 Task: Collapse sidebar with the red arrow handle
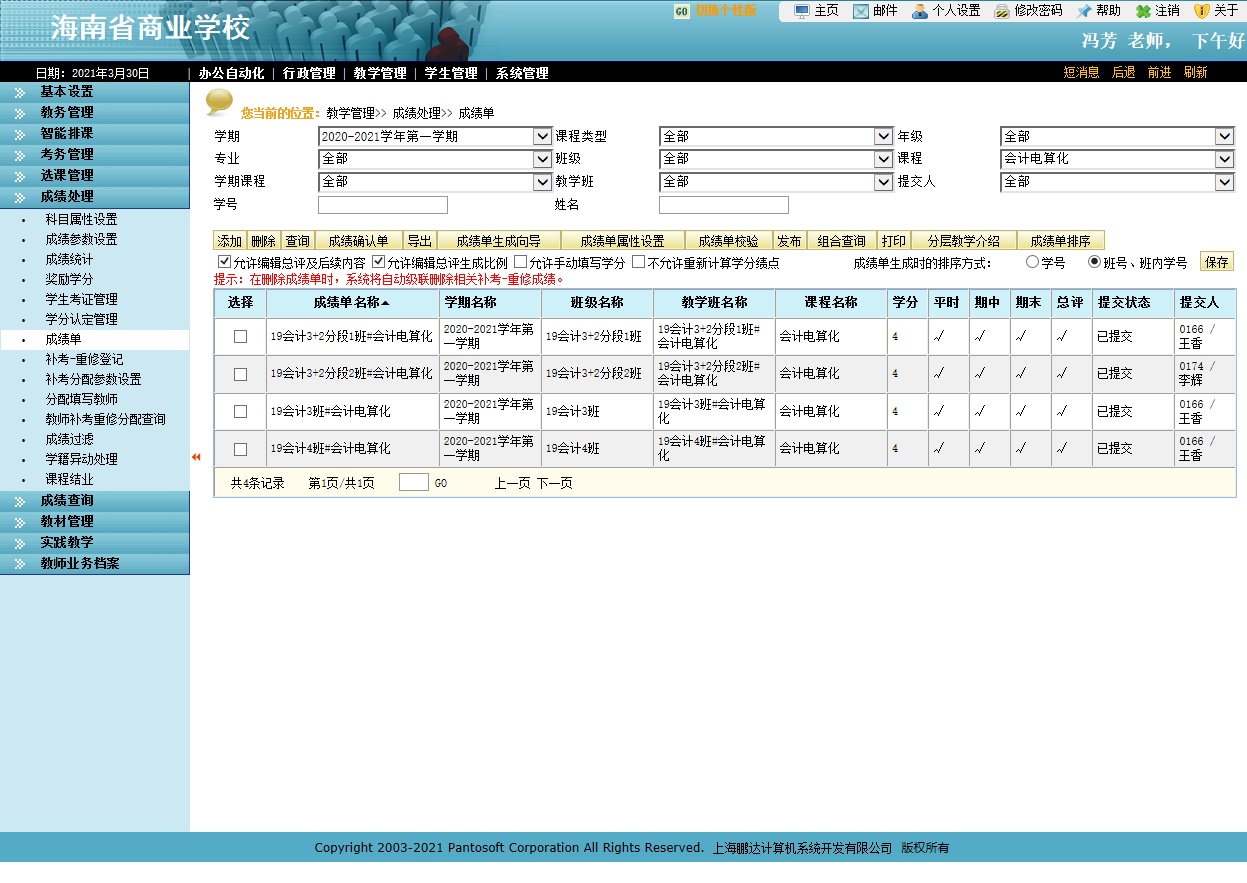click(x=196, y=457)
